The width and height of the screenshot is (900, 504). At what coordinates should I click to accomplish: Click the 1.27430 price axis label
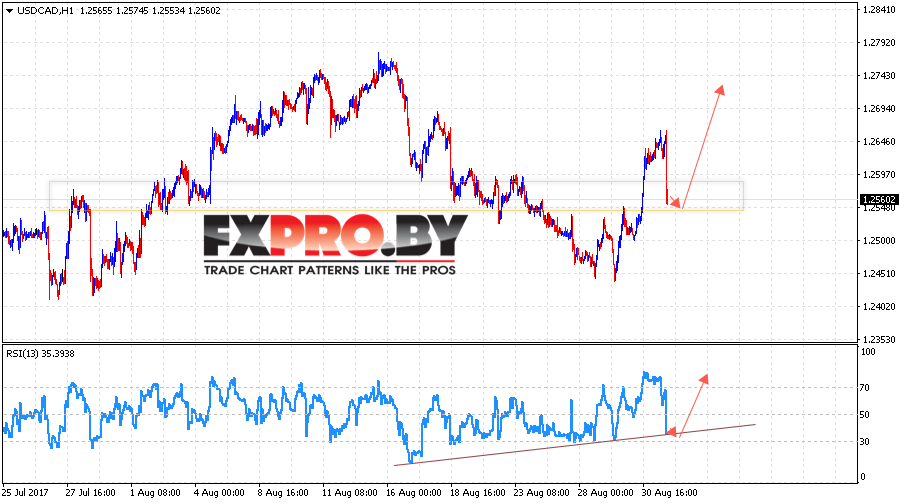[879, 76]
